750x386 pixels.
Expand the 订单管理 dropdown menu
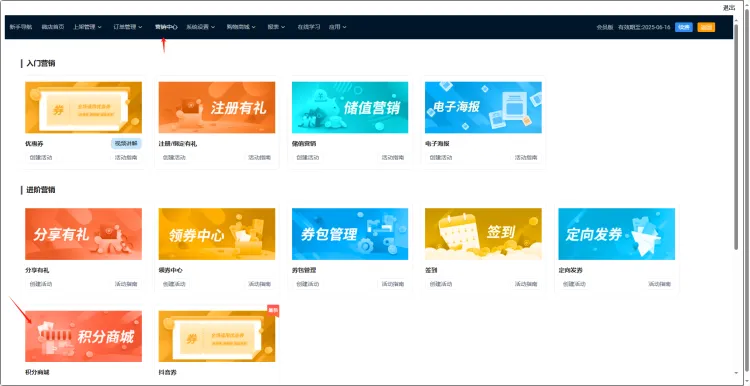128,27
